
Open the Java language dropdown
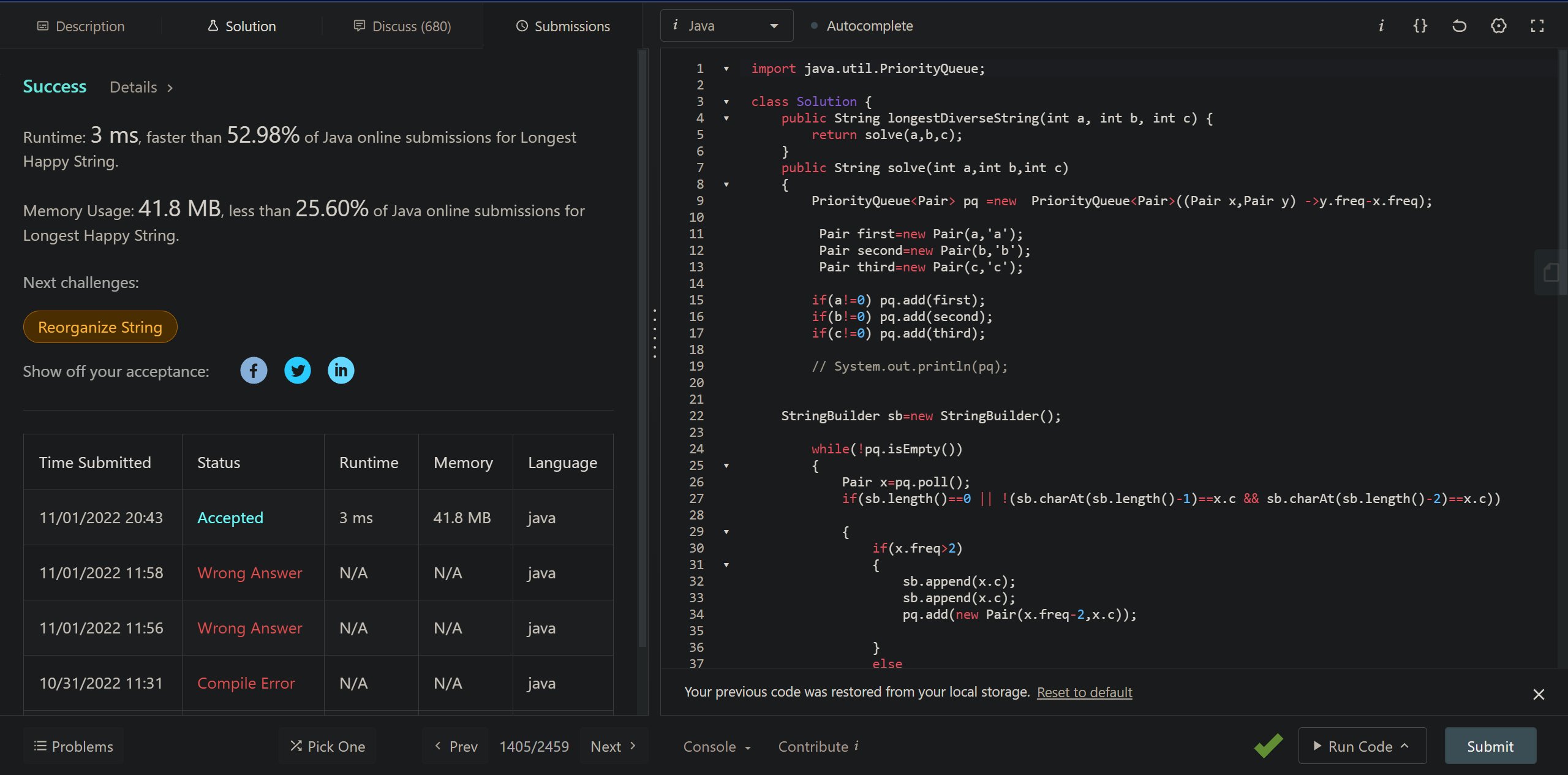tap(726, 26)
